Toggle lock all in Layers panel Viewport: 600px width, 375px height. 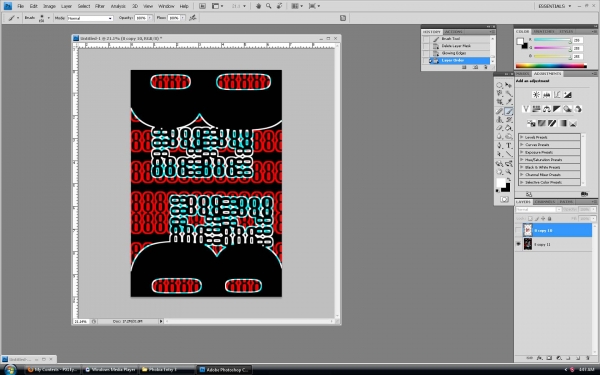click(x=549, y=218)
